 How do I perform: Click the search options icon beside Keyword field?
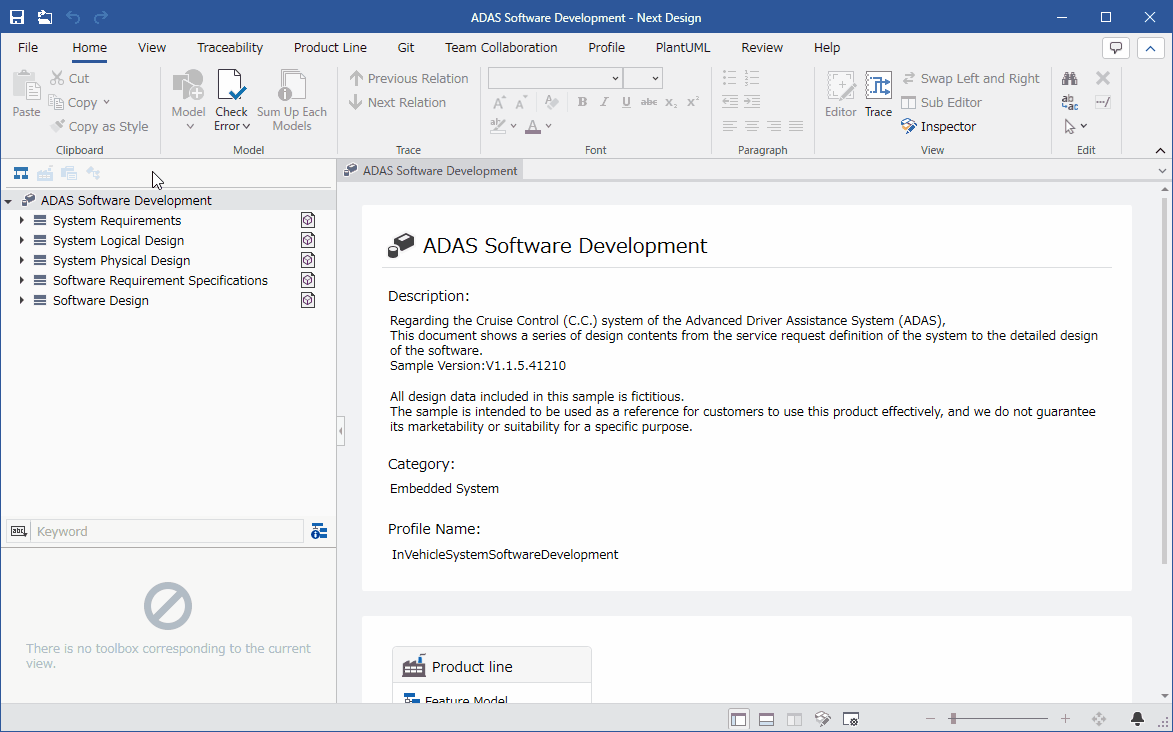(x=319, y=531)
